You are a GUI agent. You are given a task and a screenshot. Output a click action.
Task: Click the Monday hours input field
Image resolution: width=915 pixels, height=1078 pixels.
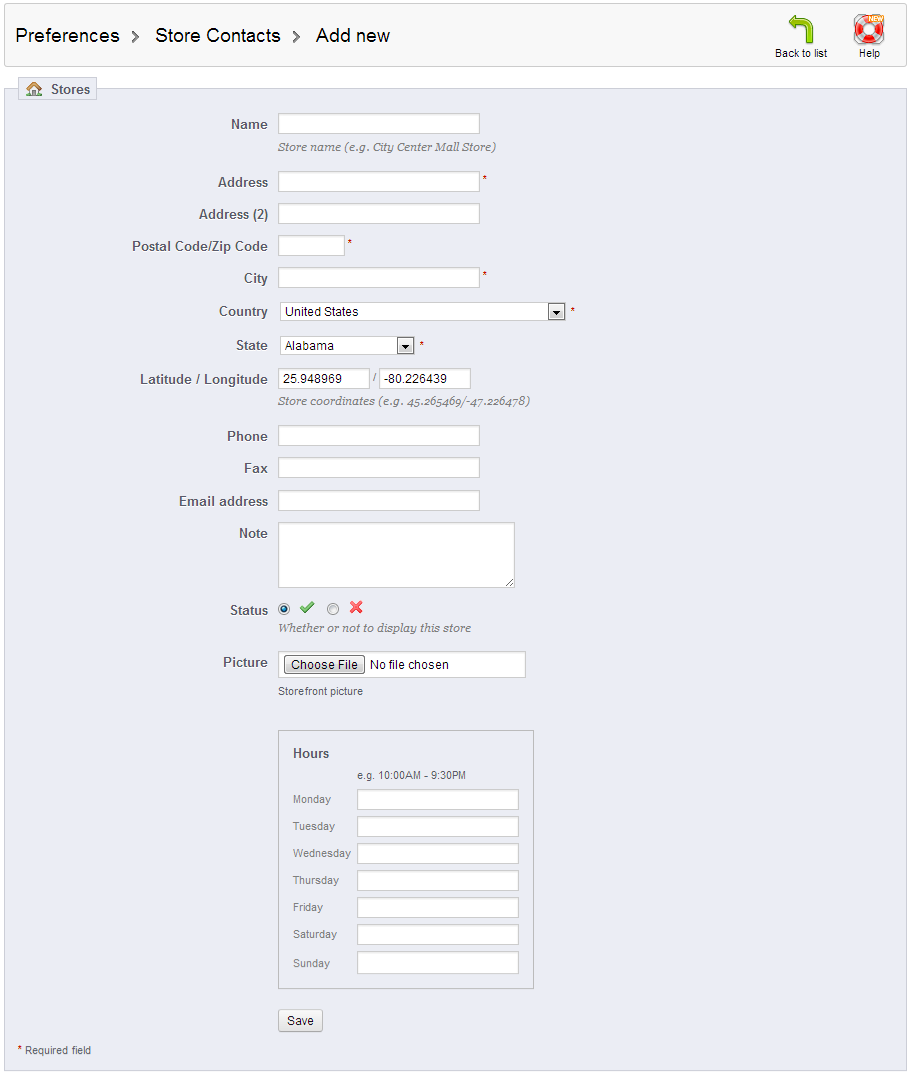pyautogui.click(x=437, y=800)
